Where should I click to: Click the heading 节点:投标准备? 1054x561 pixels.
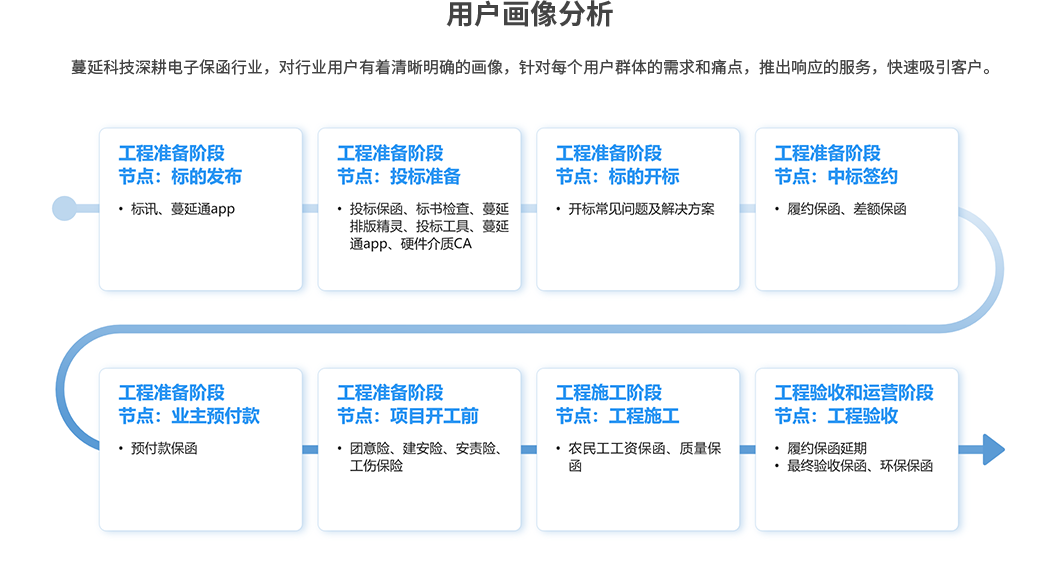click(x=399, y=177)
